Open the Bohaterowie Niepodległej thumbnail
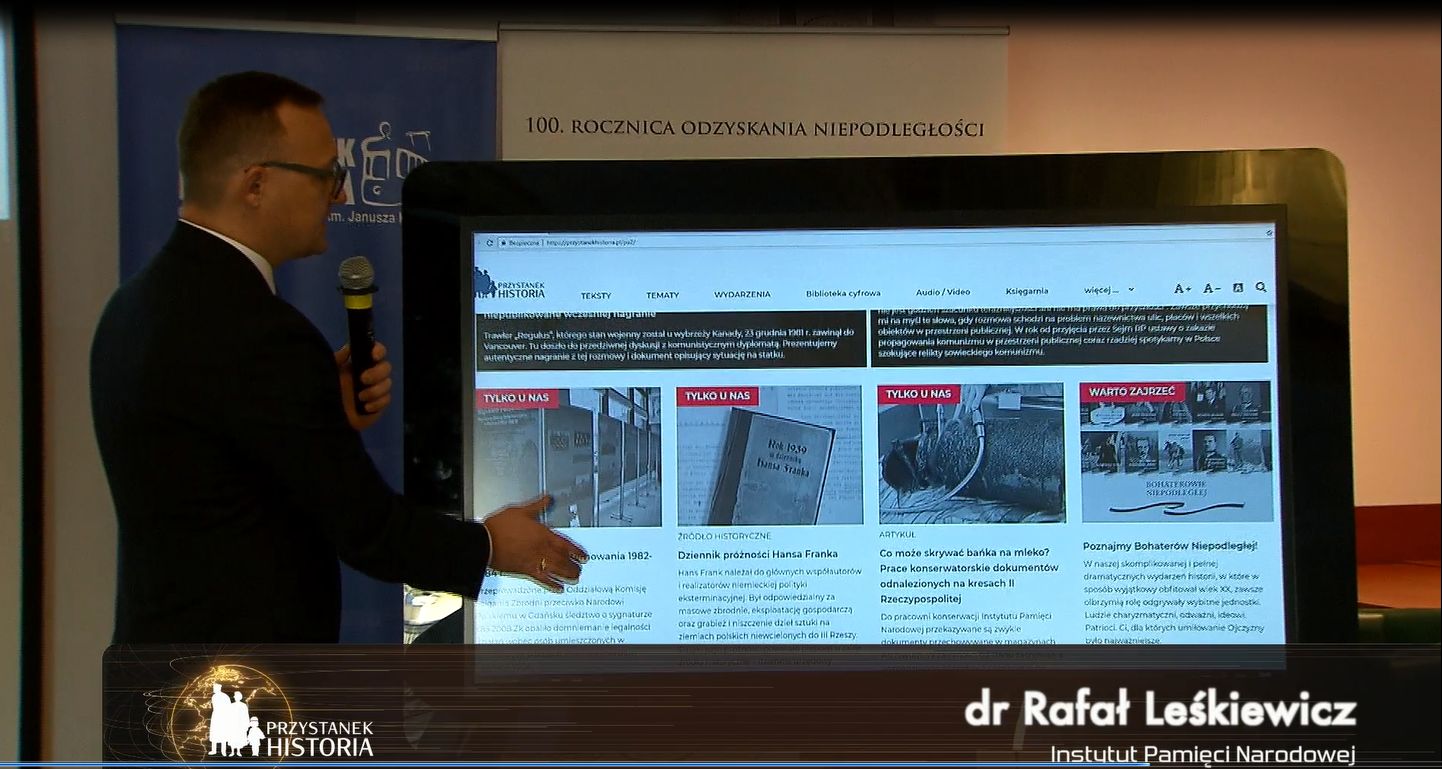Image resolution: width=1442 pixels, height=769 pixels. [x=1176, y=451]
